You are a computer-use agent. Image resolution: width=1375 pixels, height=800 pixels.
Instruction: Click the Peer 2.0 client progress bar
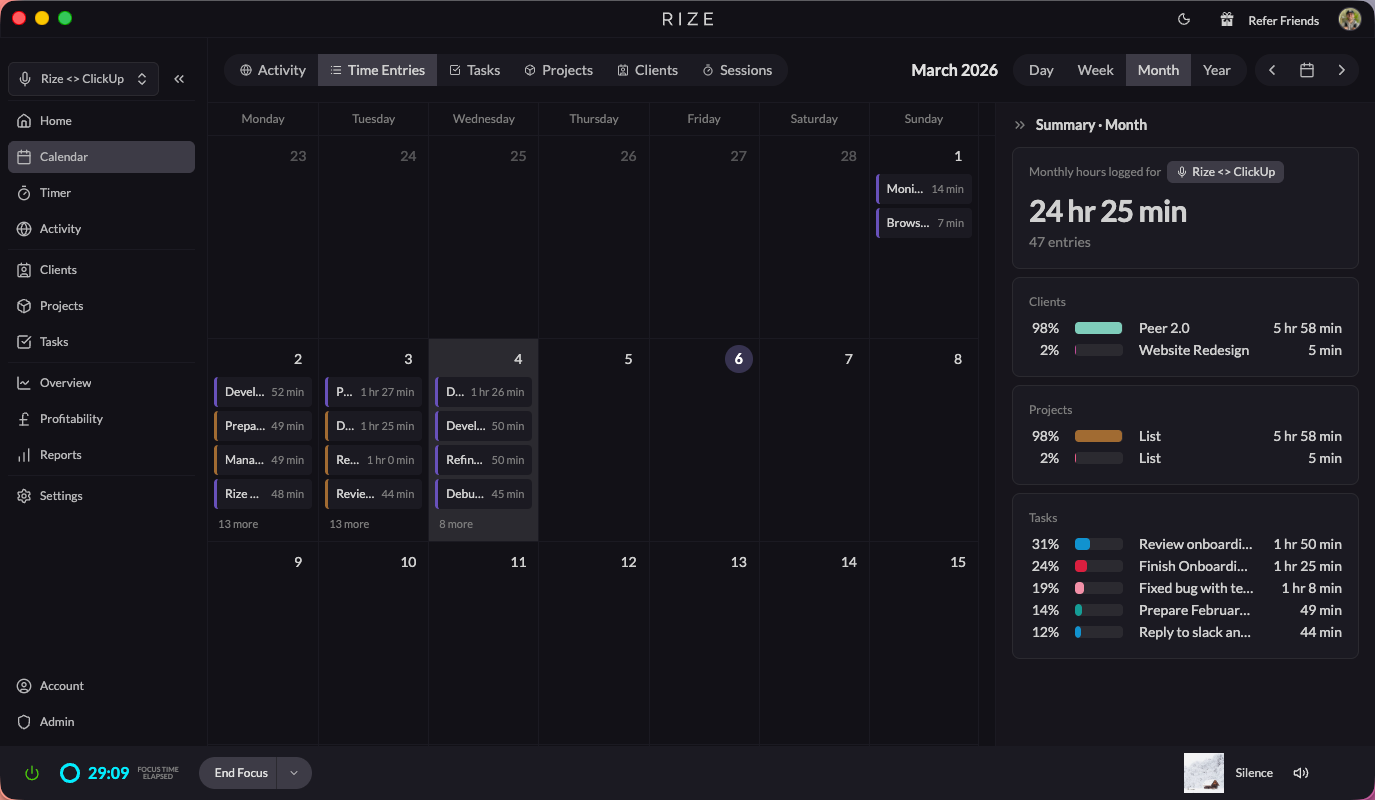coord(1098,328)
